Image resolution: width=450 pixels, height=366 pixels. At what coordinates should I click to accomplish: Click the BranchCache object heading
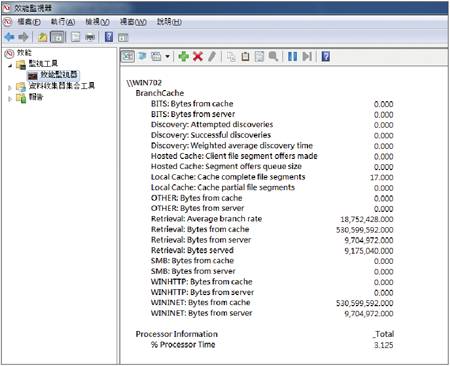[x=160, y=93]
